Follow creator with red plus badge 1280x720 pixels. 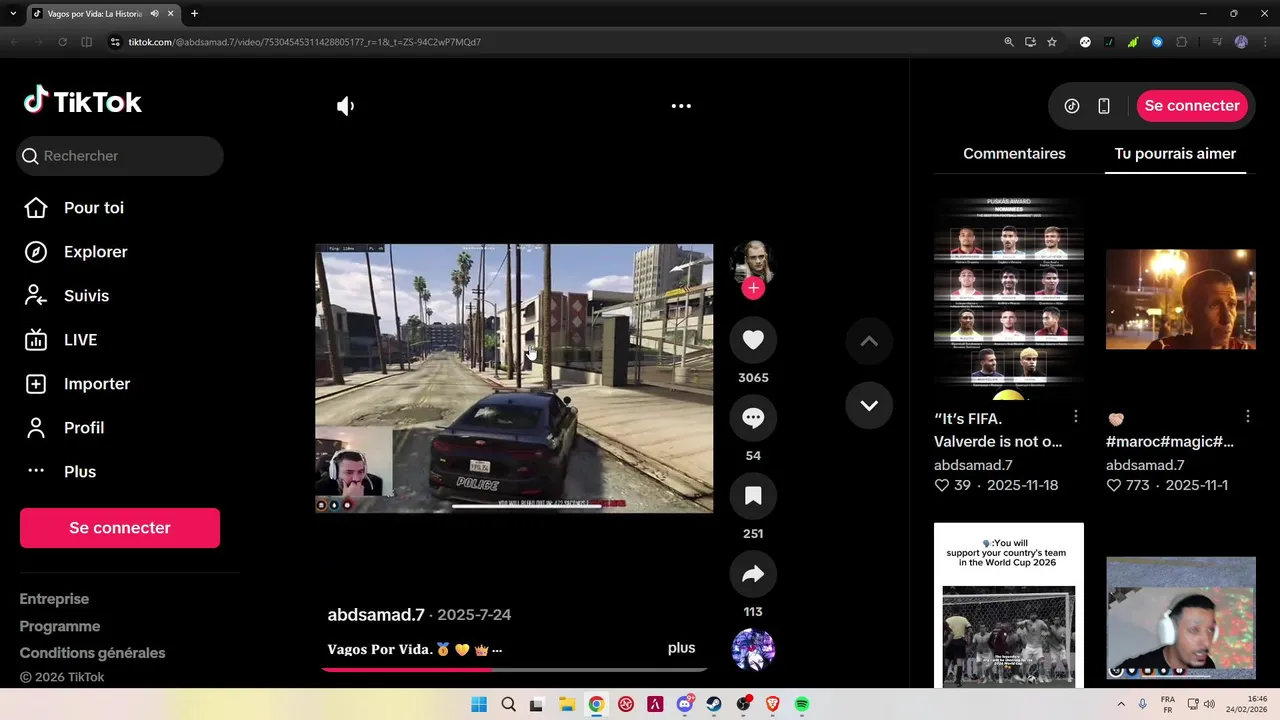click(753, 288)
